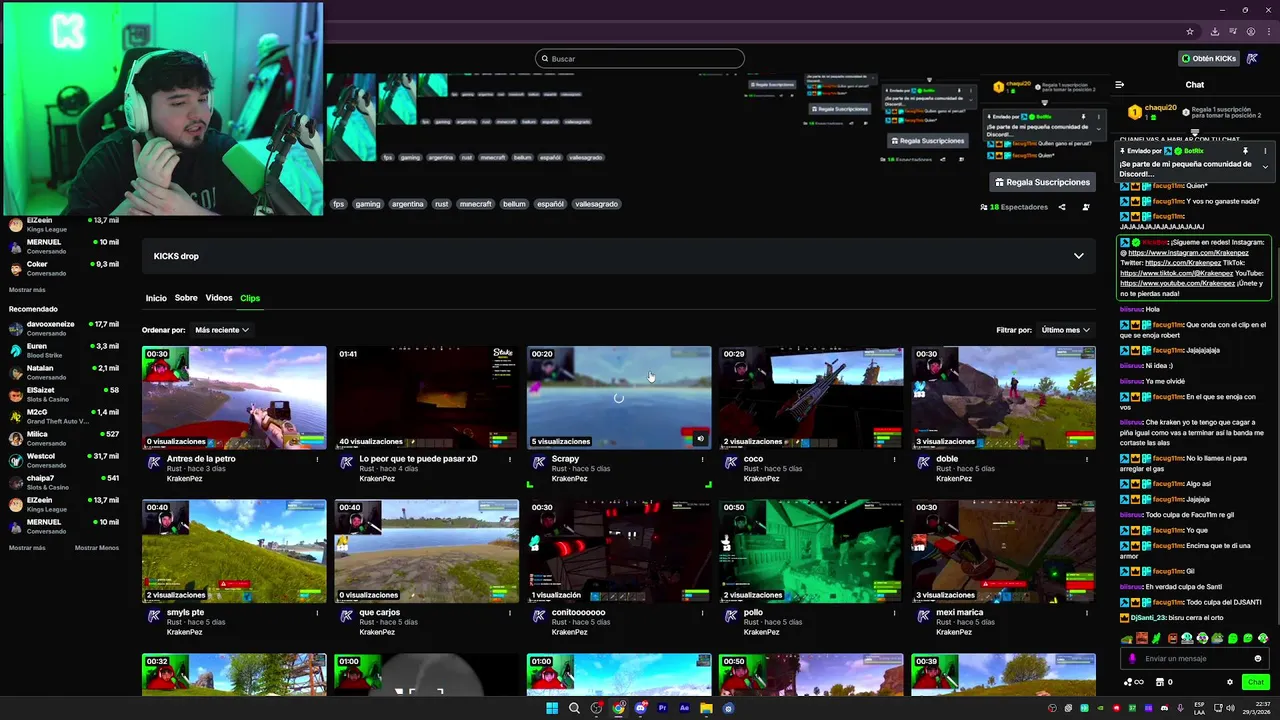Image resolution: width=1280 pixels, height=720 pixels.
Task: Open options menu for clip pollo
Action: tap(894, 612)
